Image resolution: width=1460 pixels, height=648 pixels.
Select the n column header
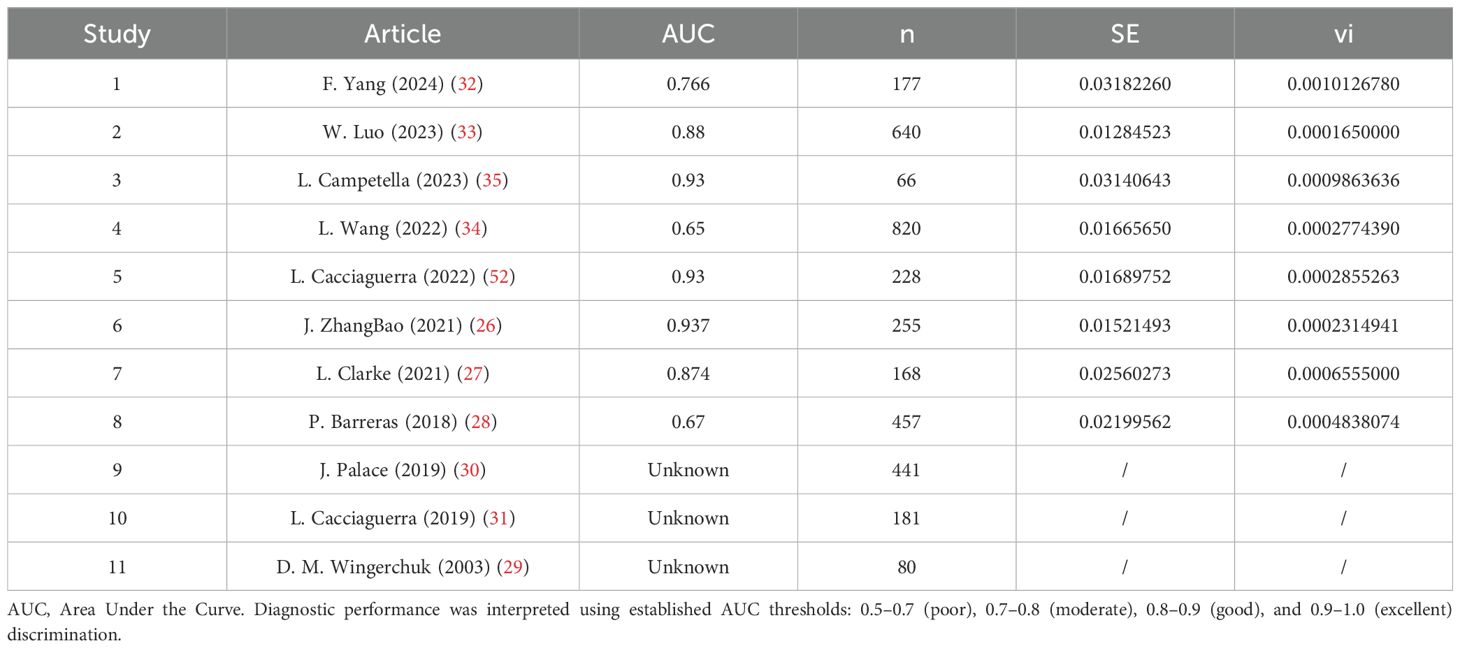(907, 34)
